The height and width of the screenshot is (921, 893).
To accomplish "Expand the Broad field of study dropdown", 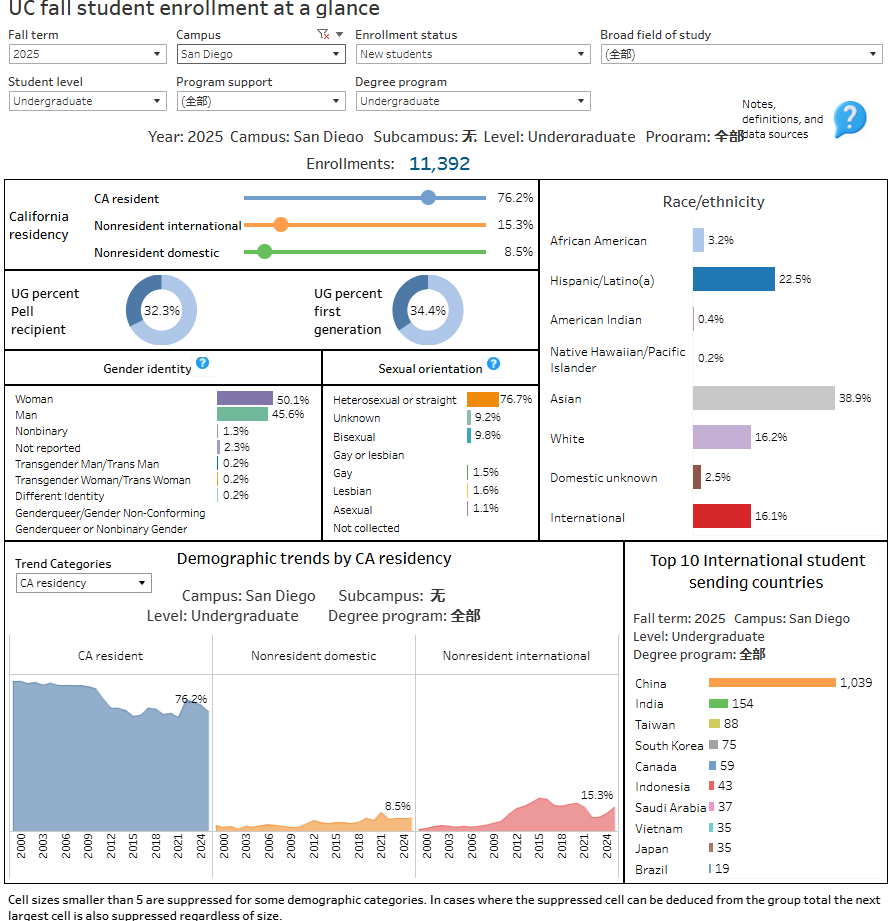I will [x=740, y=54].
